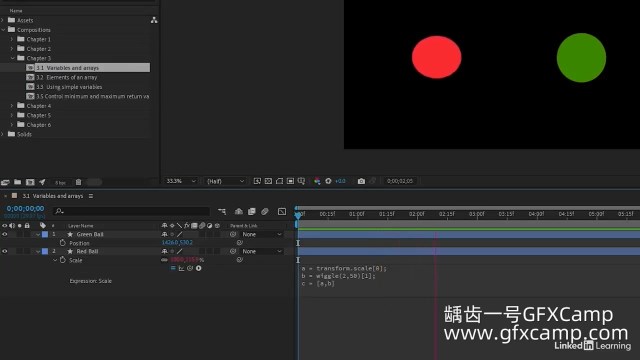Toggle Scale stopwatch on Red Ball
Image resolution: width=640 pixels, height=360 pixels.
pyautogui.click(x=62, y=260)
